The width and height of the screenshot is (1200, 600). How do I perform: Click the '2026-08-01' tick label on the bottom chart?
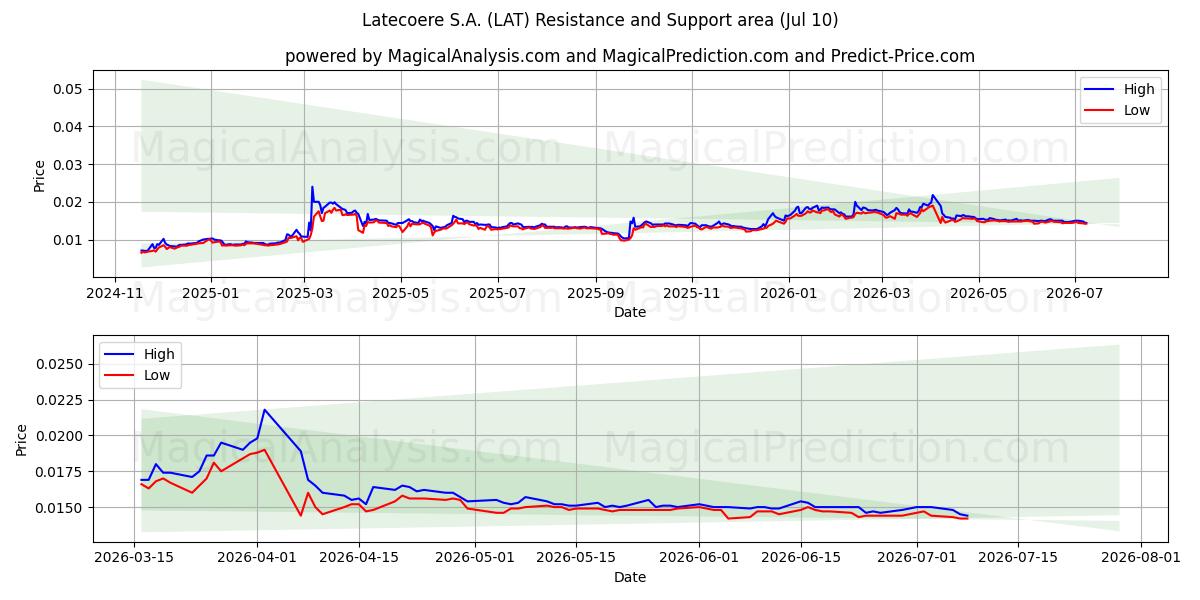coord(1141,559)
